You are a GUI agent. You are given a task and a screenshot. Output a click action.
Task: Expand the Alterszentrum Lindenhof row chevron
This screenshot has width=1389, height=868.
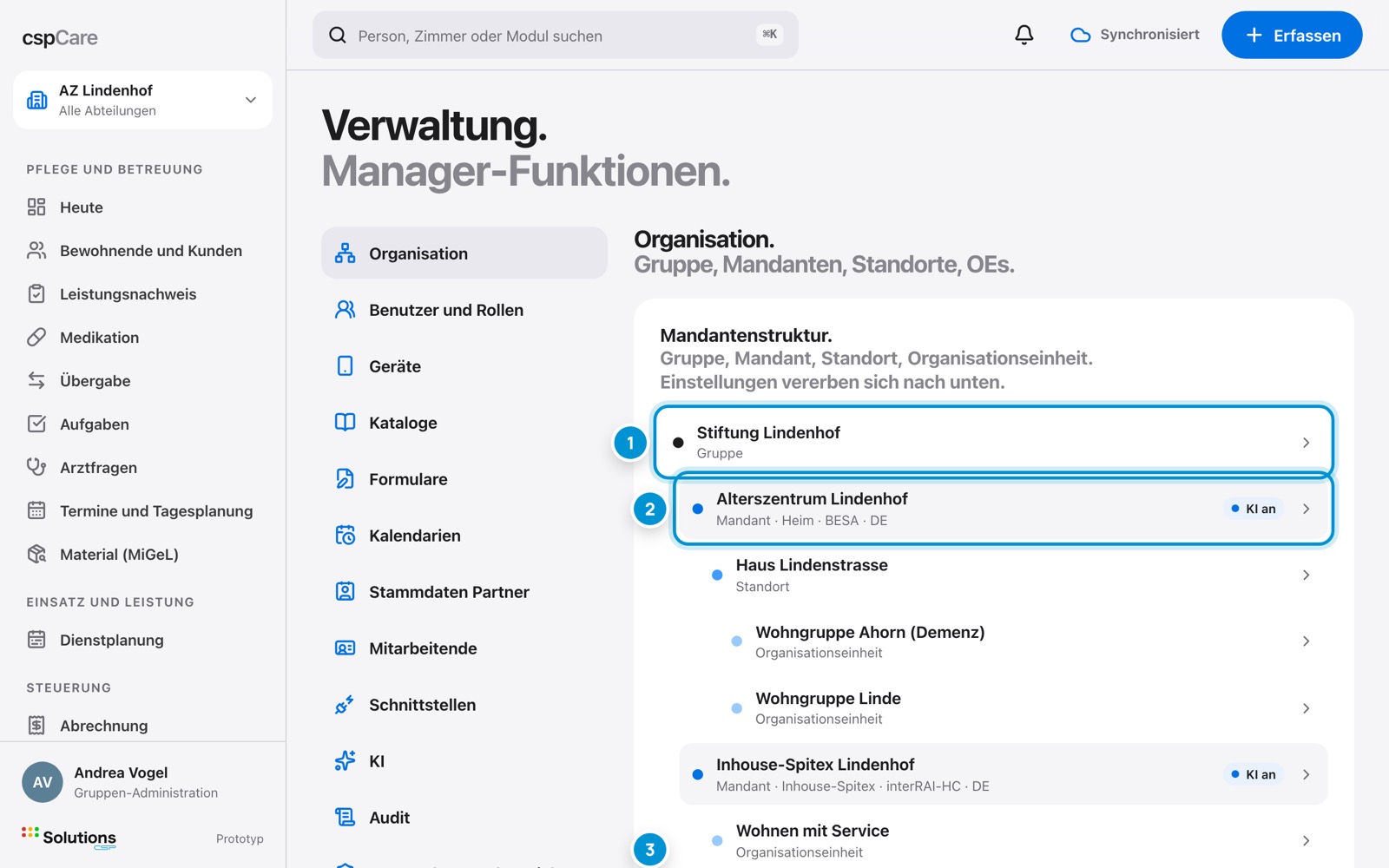point(1306,509)
